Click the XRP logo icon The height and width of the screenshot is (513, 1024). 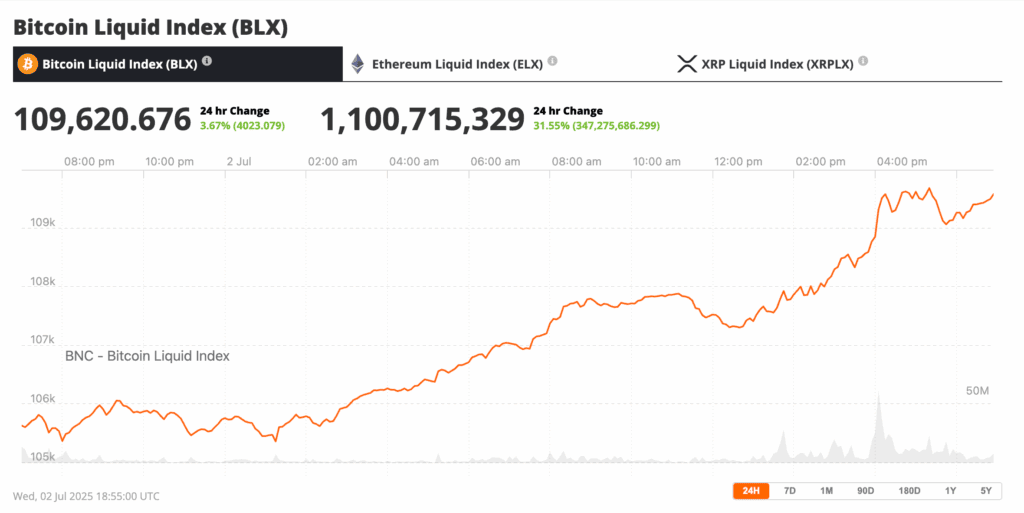tap(687, 64)
